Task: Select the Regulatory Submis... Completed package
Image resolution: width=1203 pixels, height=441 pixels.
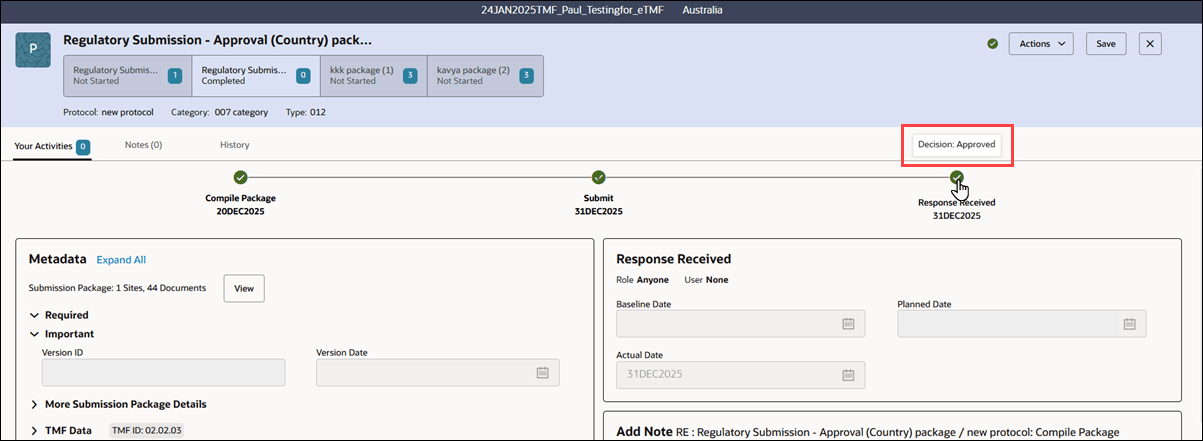Action: (255, 76)
